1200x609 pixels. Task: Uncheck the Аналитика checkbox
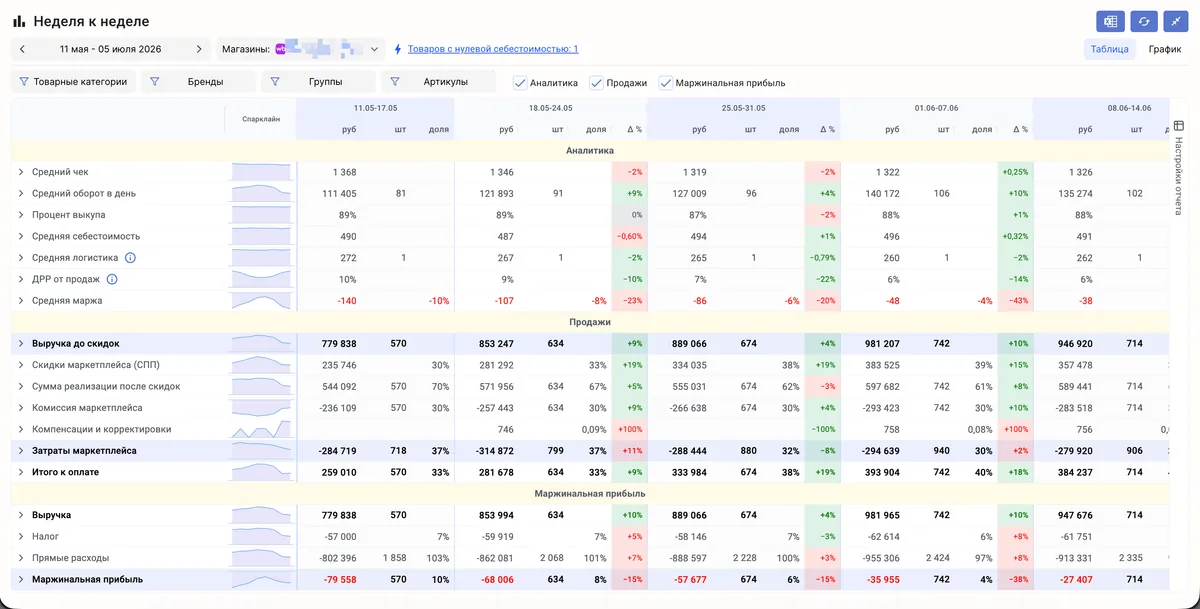519,83
